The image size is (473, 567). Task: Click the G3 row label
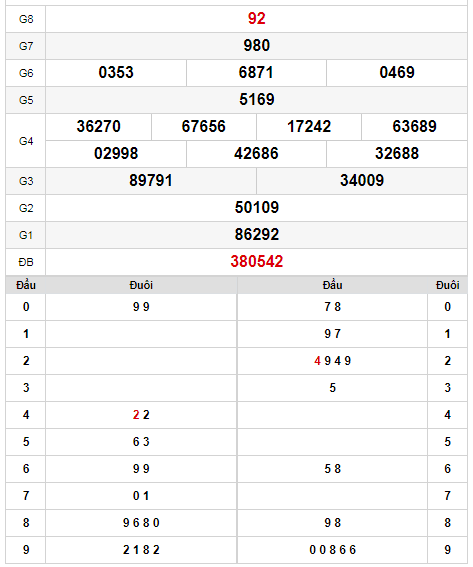pyautogui.click(x=26, y=181)
